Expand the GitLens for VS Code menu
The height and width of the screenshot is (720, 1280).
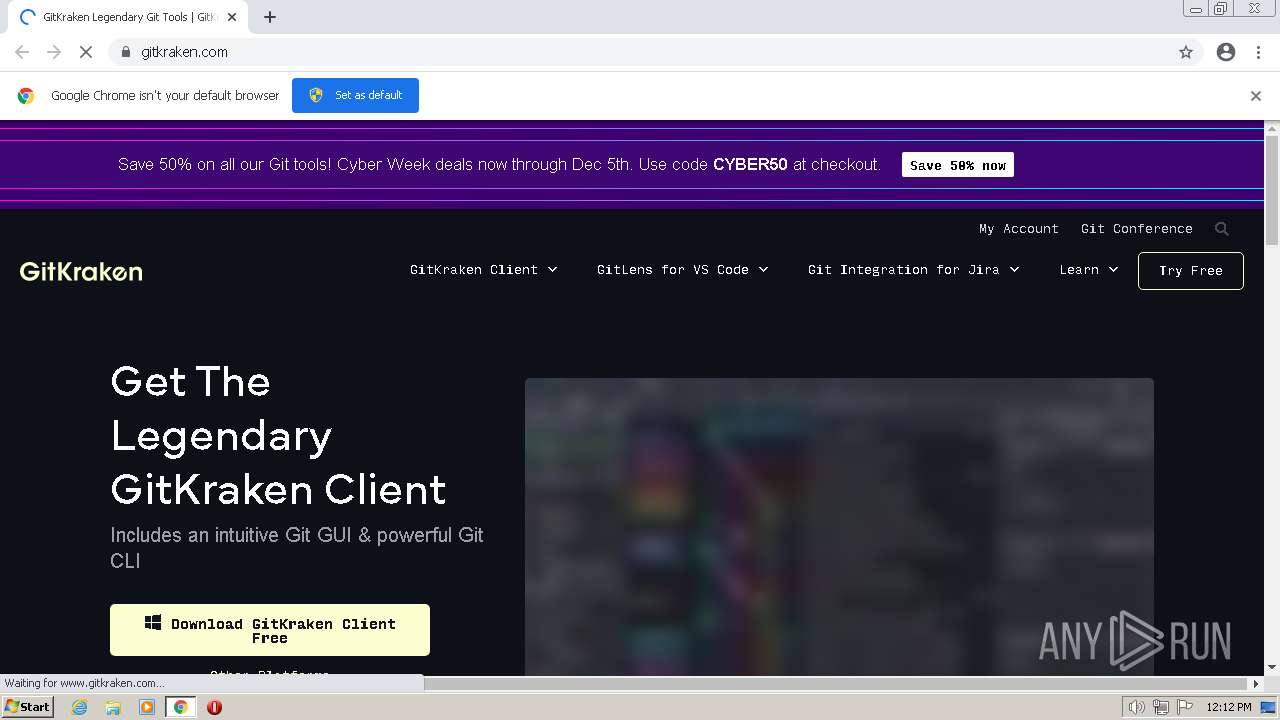click(683, 270)
